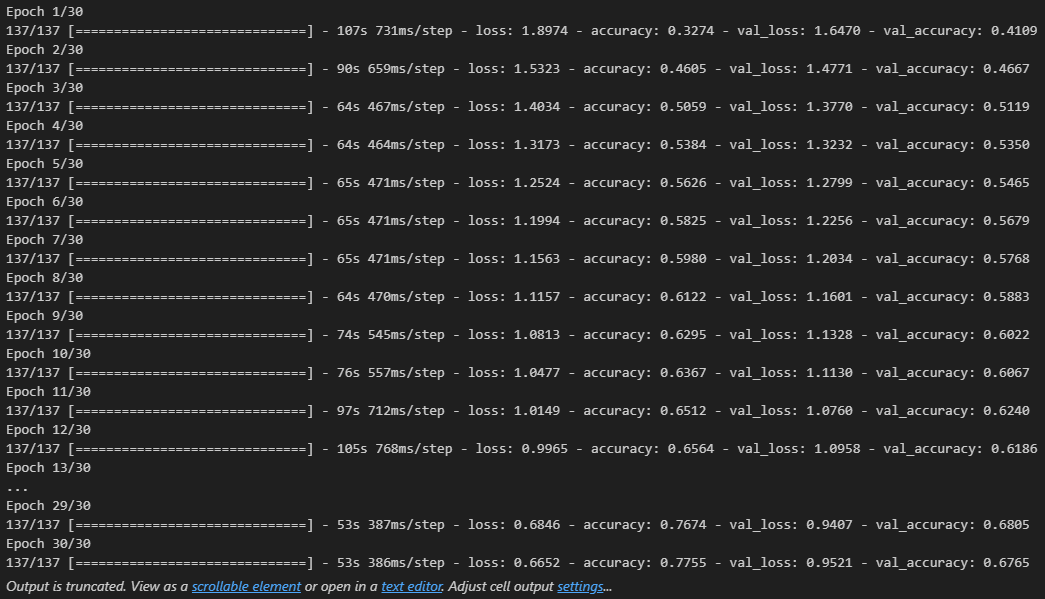Click '97s 712ms/step' timing text
Image resolution: width=1045 pixels, height=599 pixels.
(390, 410)
